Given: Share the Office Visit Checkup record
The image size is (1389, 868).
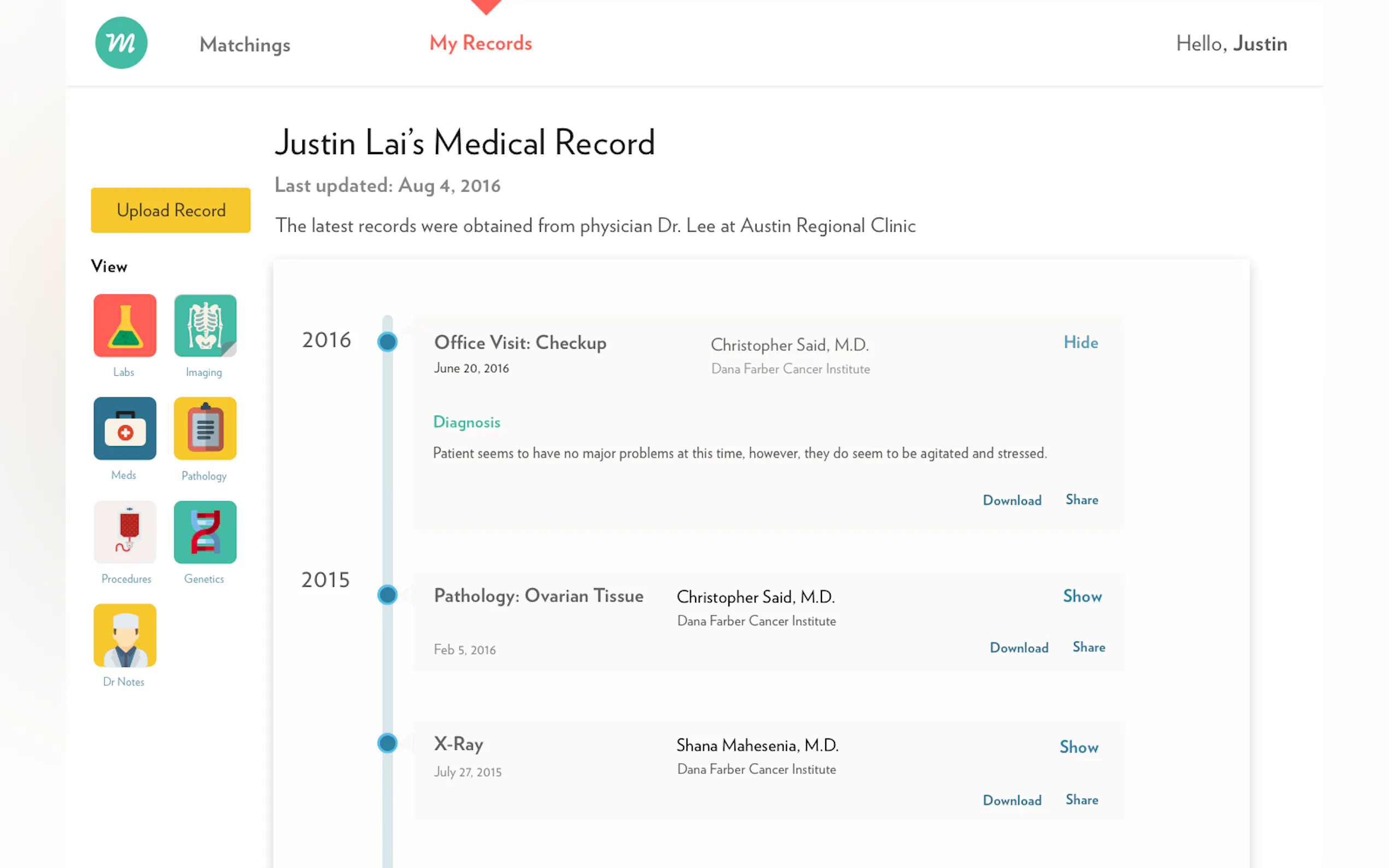Looking at the screenshot, I should tap(1081, 500).
